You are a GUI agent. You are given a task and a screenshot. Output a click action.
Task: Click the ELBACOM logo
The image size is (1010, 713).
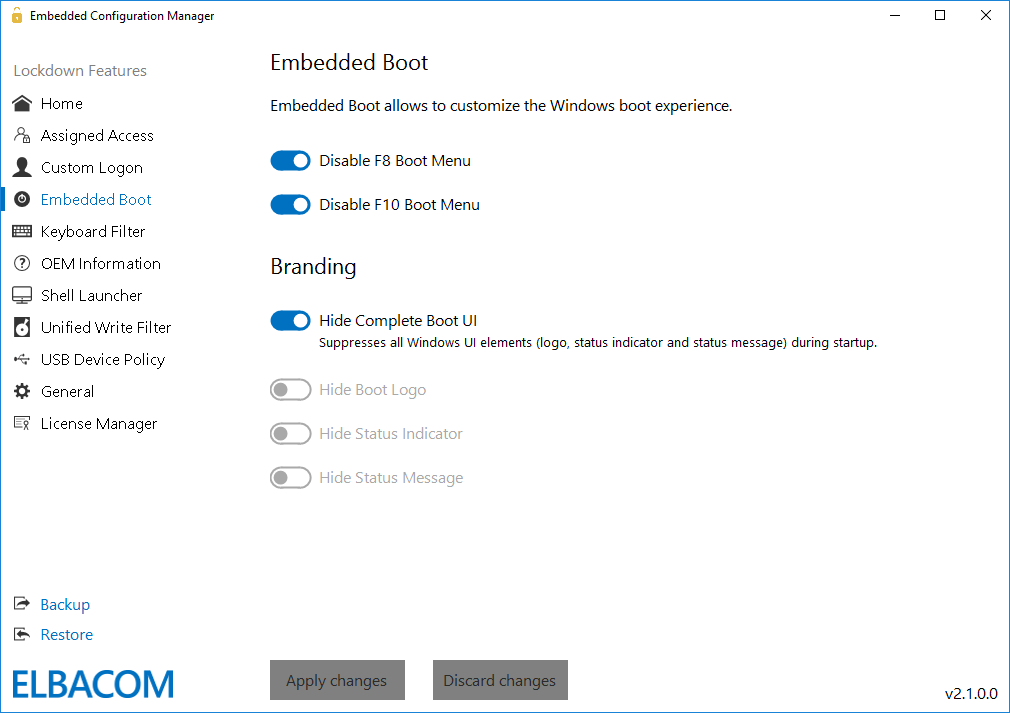92,684
